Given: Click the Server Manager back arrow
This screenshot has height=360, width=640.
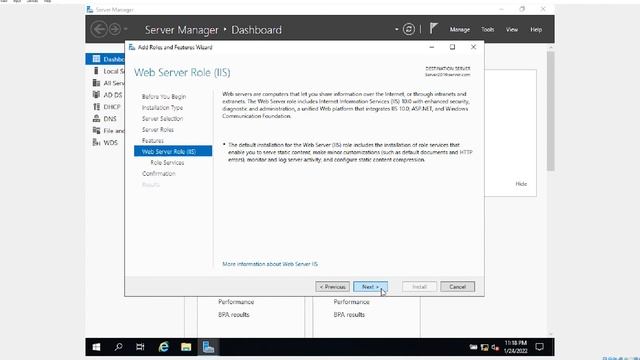Looking at the screenshot, I should 99,29.
